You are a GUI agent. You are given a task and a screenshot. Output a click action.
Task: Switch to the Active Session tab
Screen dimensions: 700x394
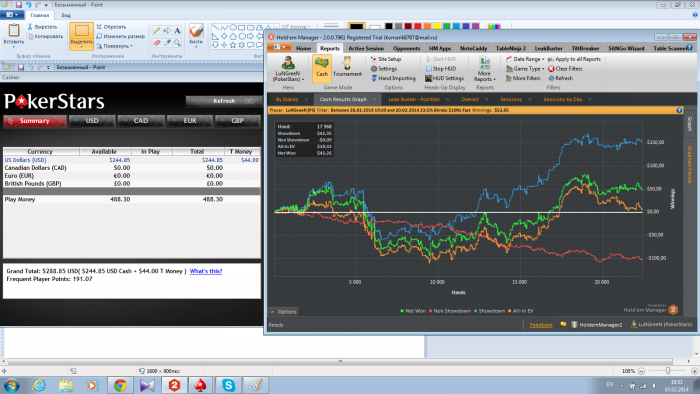click(366, 48)
